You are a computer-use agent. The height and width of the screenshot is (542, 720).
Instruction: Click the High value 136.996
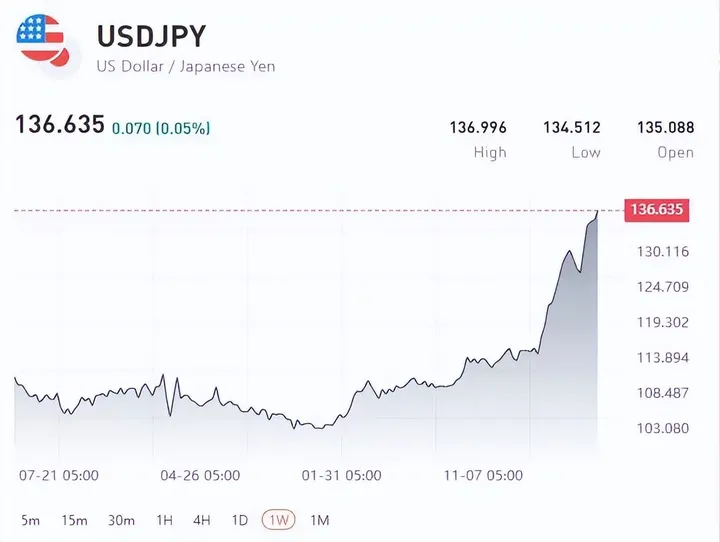(478, 127)
